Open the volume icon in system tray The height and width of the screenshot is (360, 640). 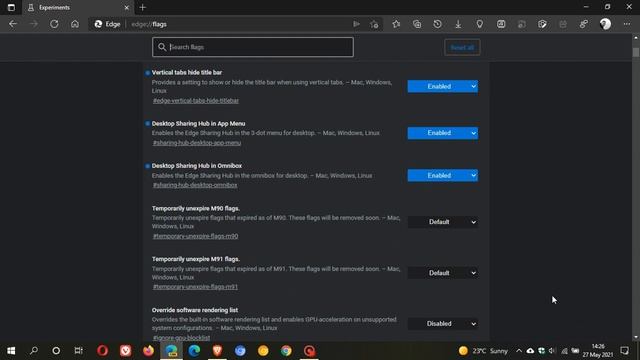(x=552, y=351)
